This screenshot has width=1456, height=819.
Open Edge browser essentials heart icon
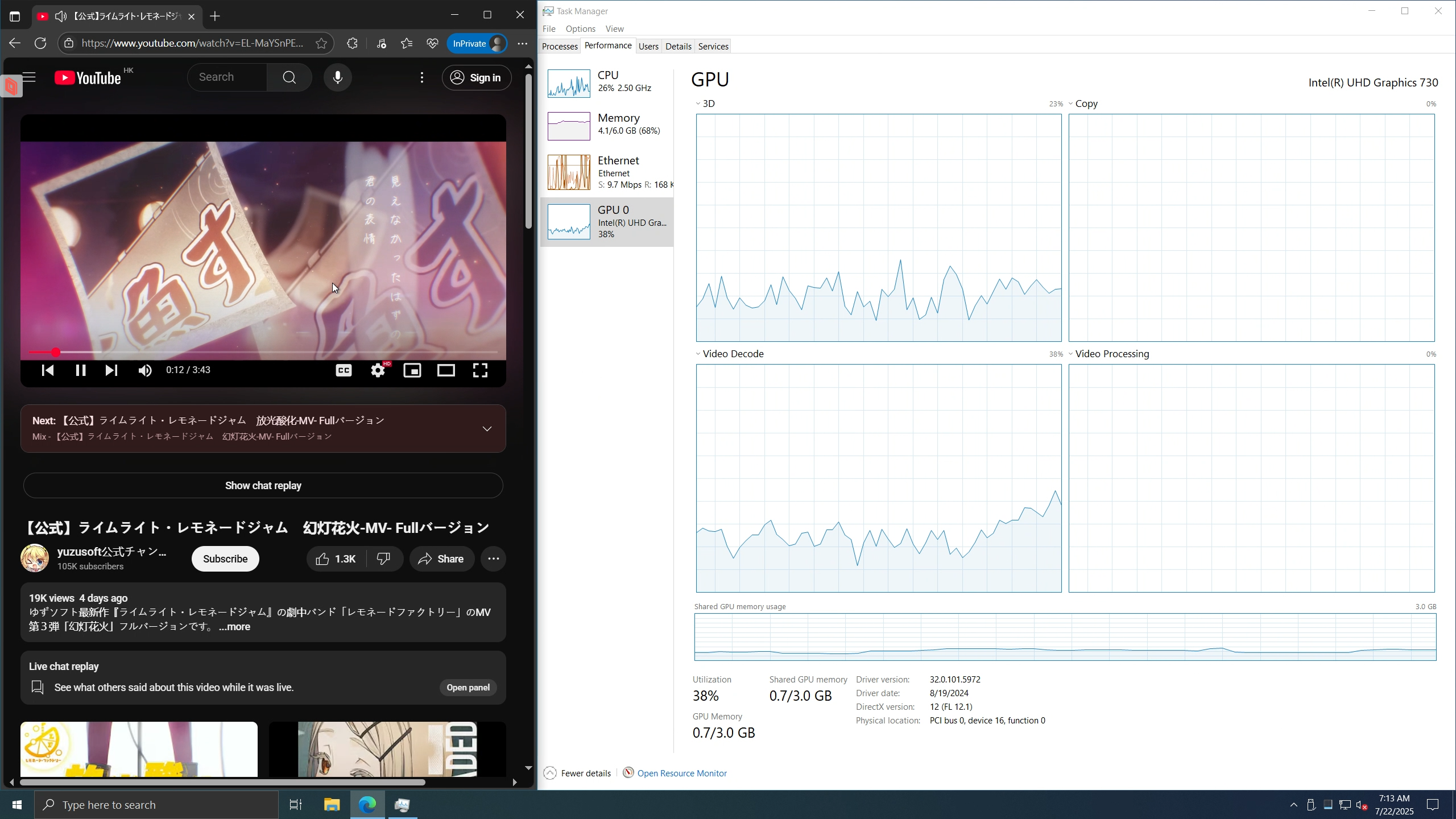coord(432,43)
